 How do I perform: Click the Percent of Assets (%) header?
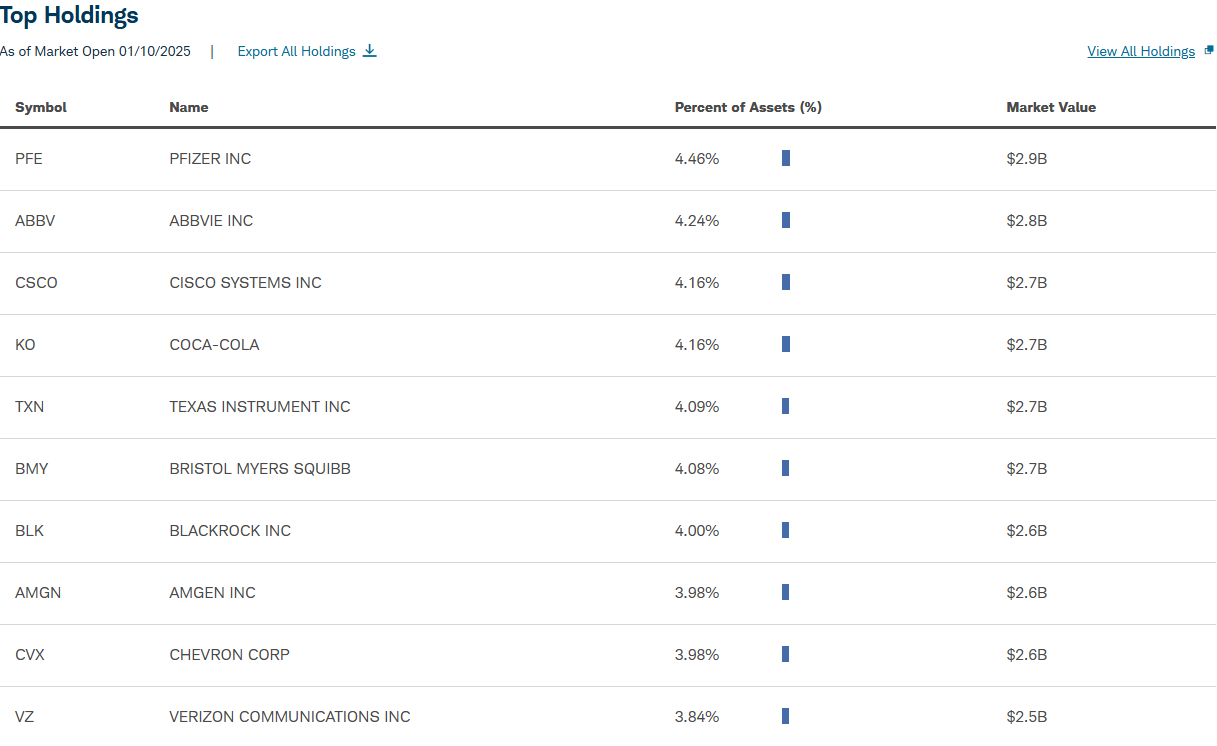(748, 107)
